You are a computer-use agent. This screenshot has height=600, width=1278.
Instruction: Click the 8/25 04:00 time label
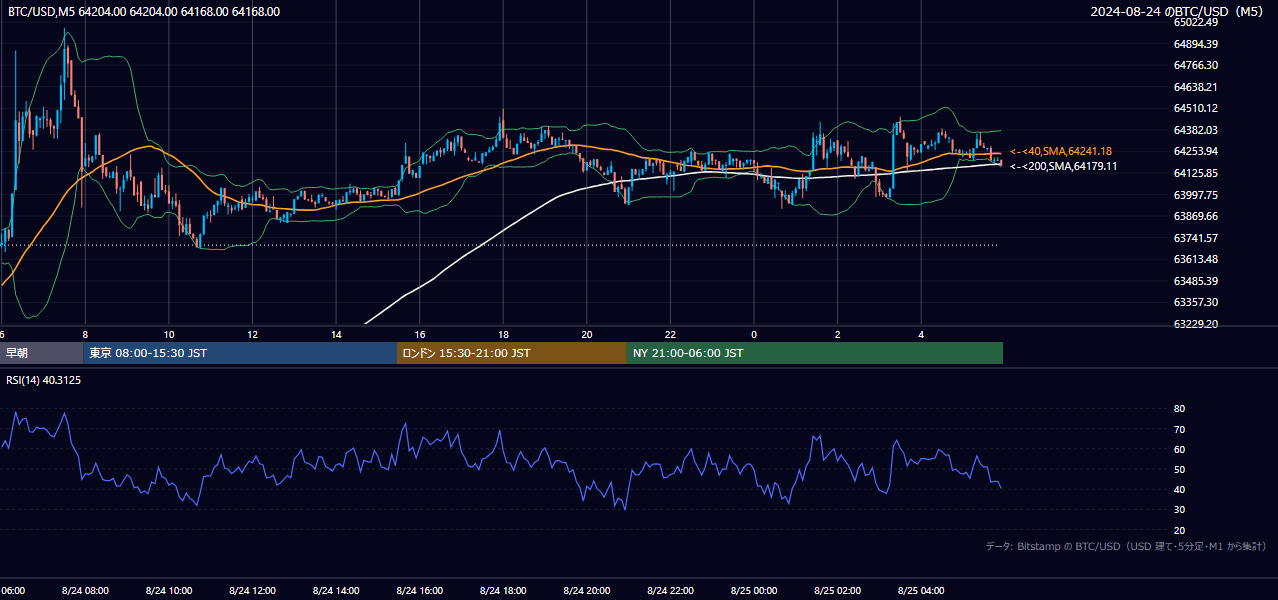922,590
